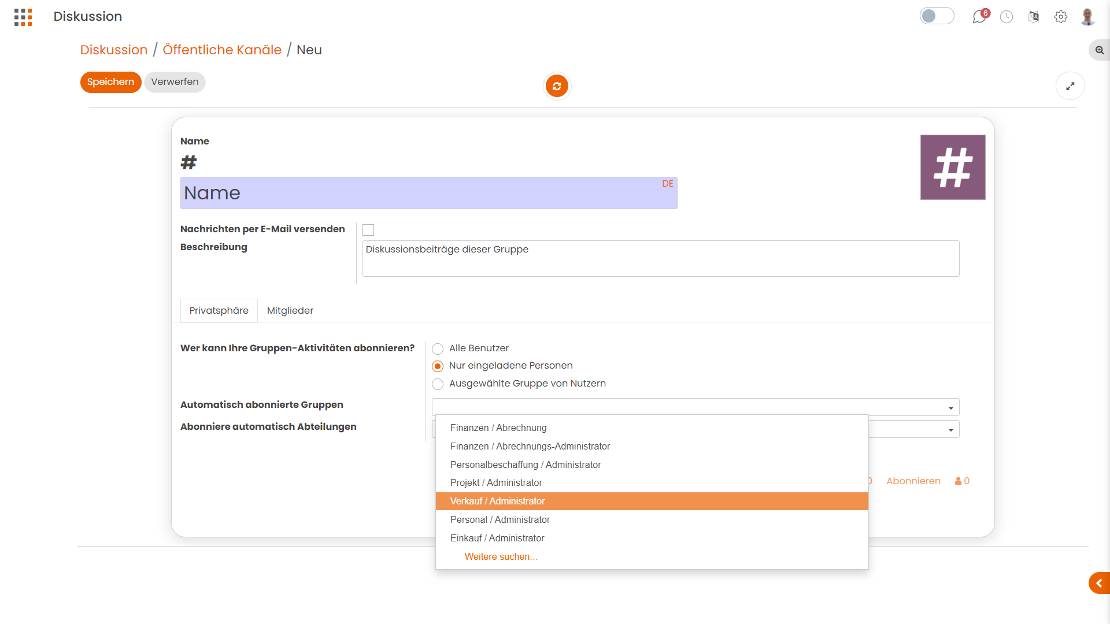Click the orange side panel arrow
This screenshot has height=624, width=1110.
[1099, 583]
